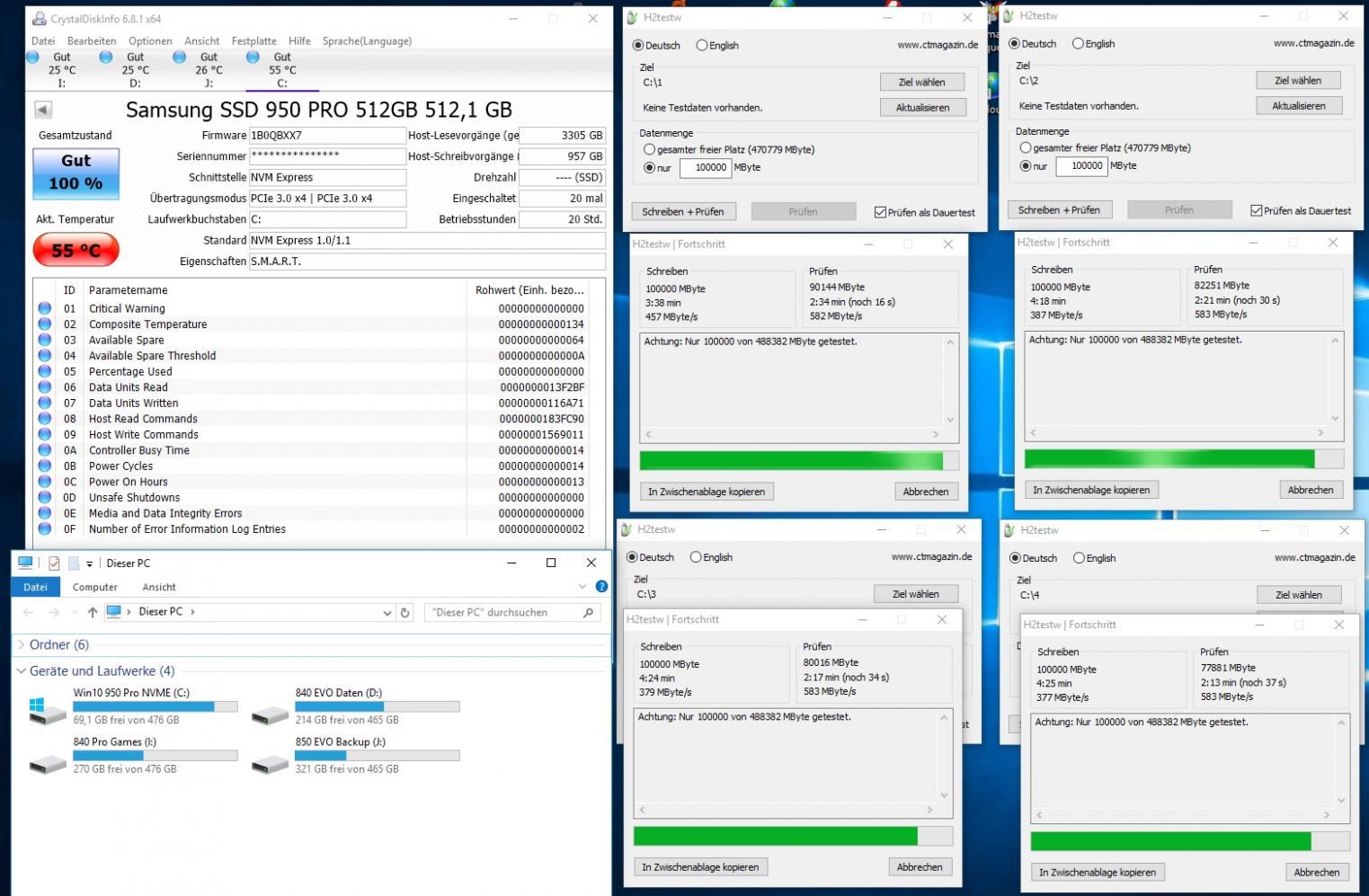The width and height of the screenshot is (1369, 896).
Task: Collapse the Geräte und Laufwerke group
Action: 21,671
